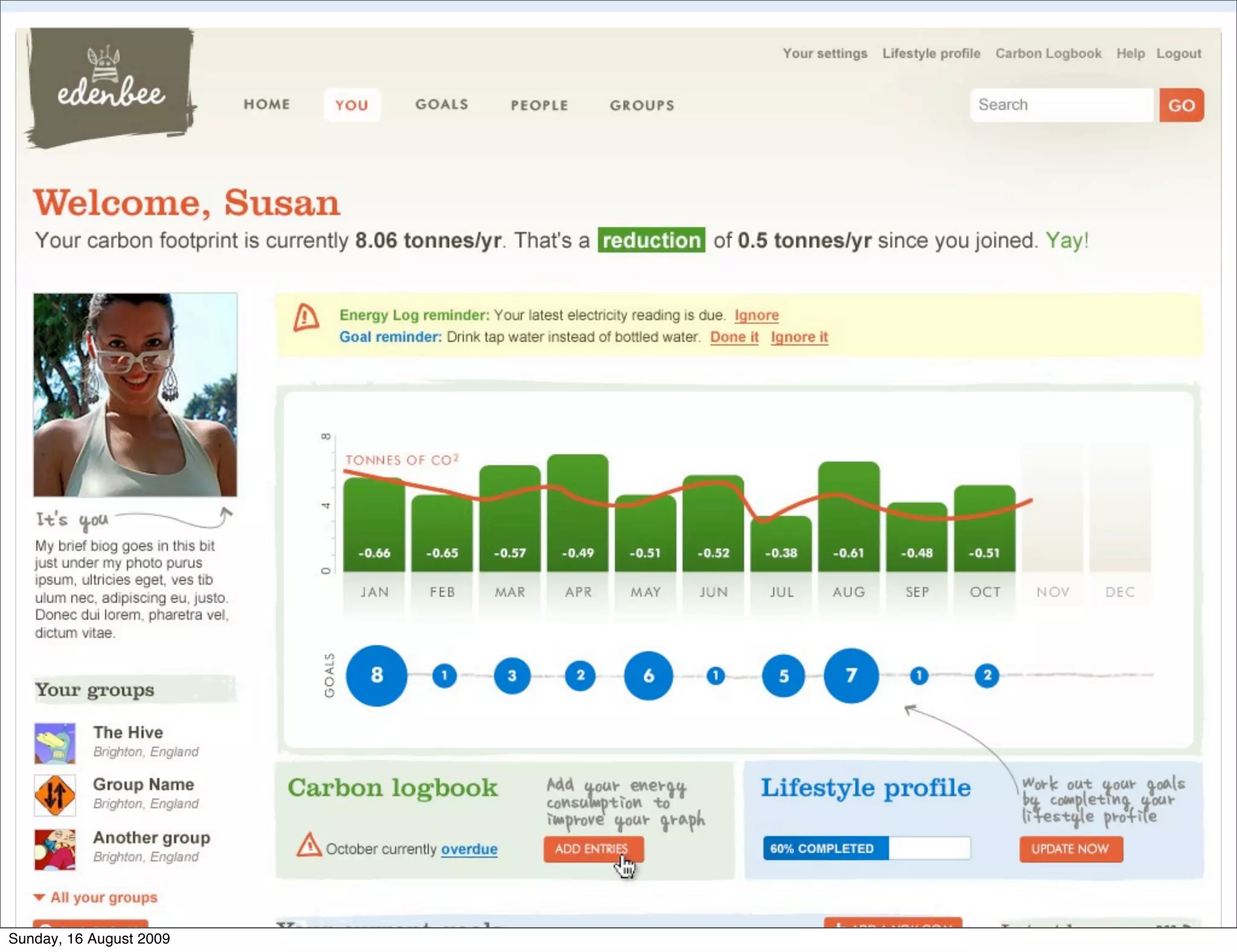
Task: Open the GOALS navigation tab
Action: [x=442, y=105]
